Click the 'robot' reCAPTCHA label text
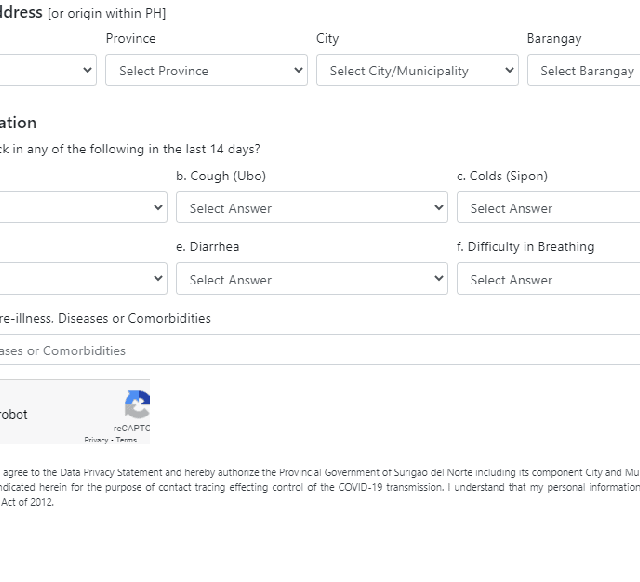 (14, 414)
